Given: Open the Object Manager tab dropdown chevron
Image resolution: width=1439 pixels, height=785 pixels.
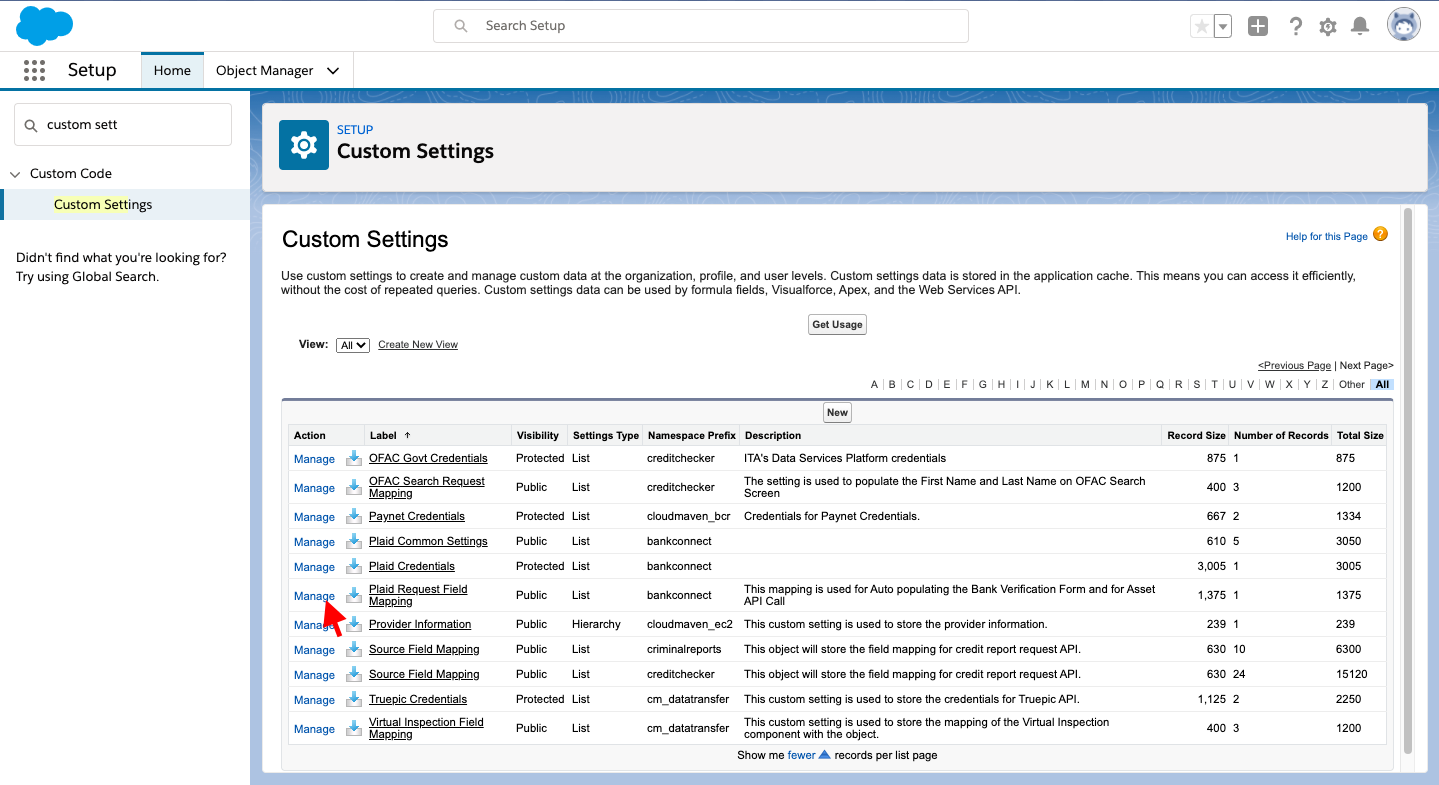Looking at the screenshot, I should pos(333,71).
